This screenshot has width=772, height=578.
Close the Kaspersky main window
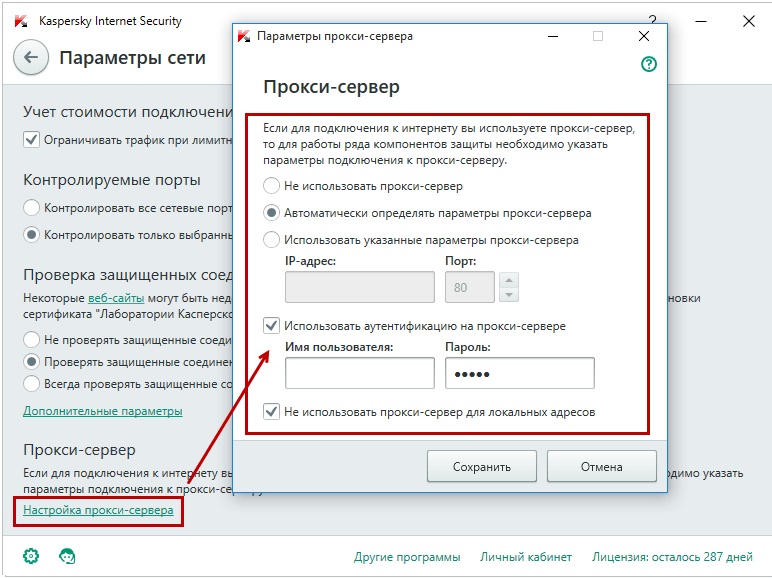(x=748, y=21)
